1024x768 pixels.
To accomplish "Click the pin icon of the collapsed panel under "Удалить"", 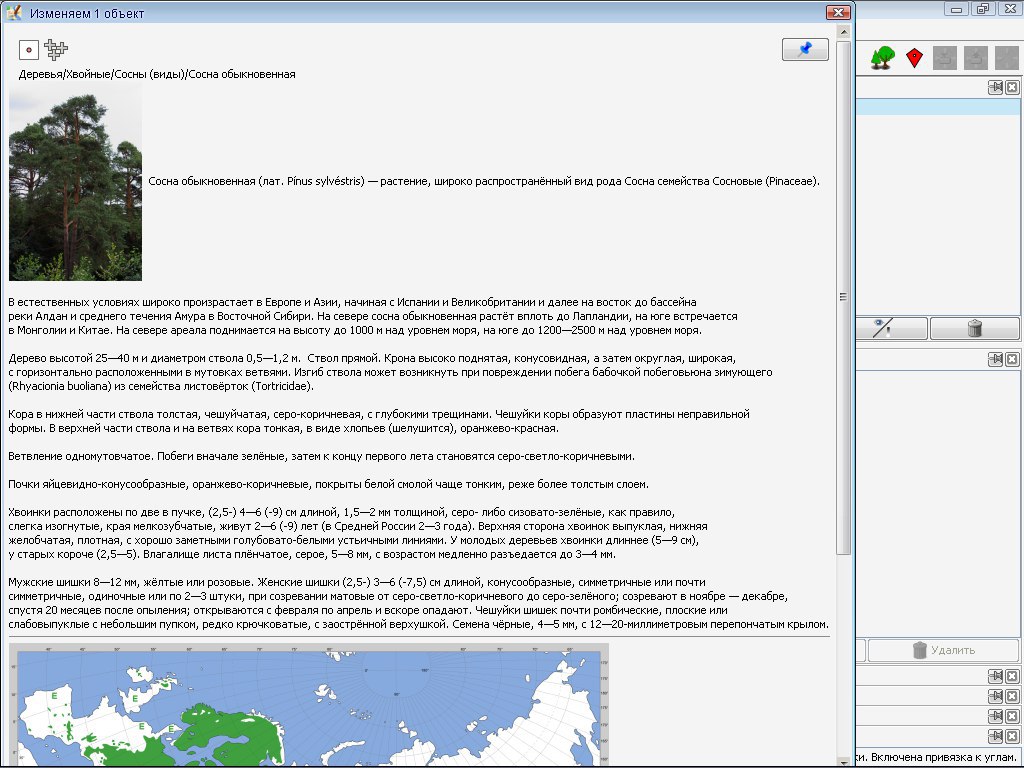I will tap(995, 676).
